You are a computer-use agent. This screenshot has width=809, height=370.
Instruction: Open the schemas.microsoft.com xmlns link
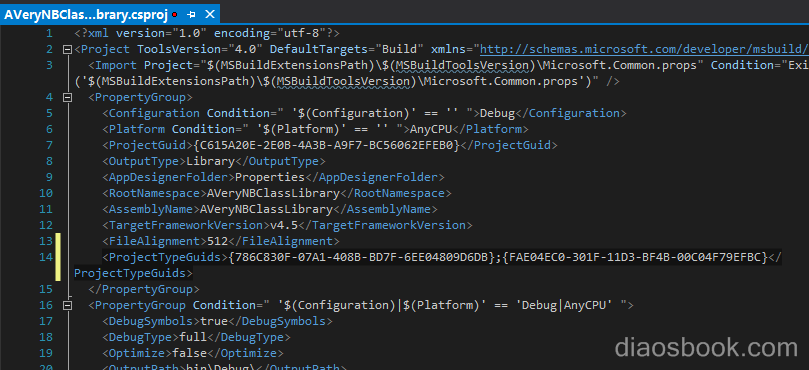click(x=644, y=50)
